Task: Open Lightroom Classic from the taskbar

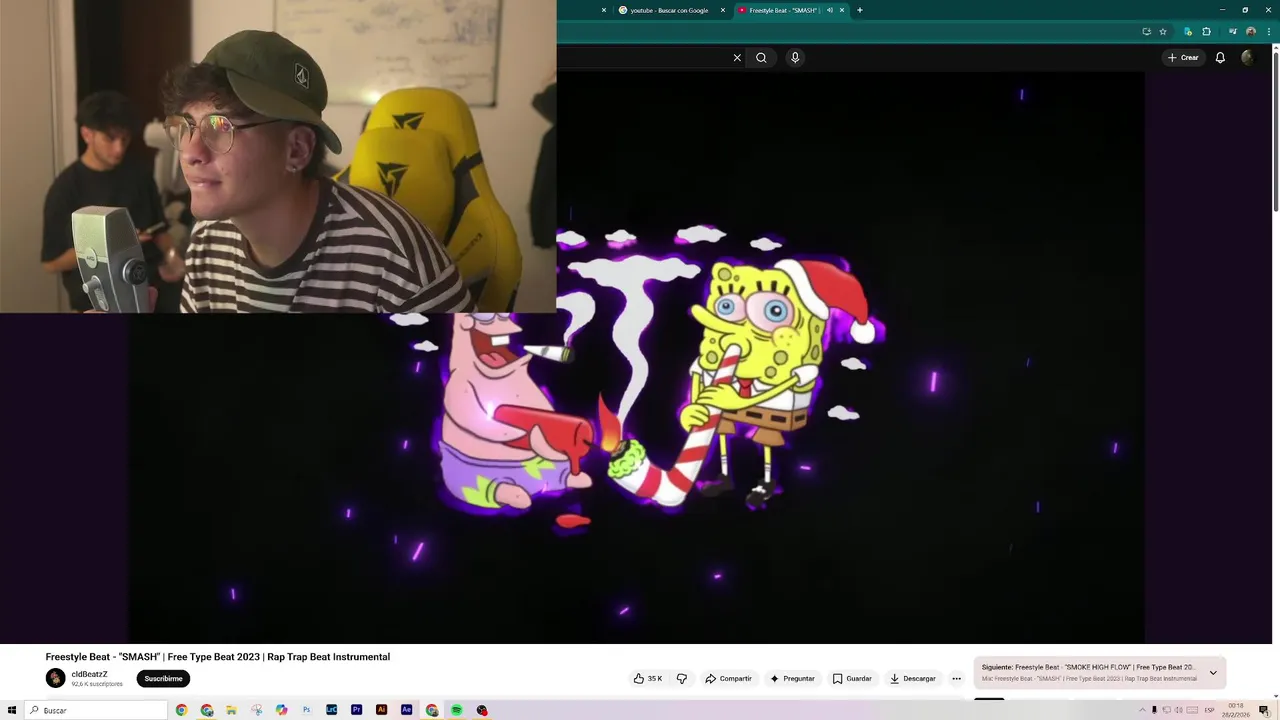Action: click(x=332, y=710)
